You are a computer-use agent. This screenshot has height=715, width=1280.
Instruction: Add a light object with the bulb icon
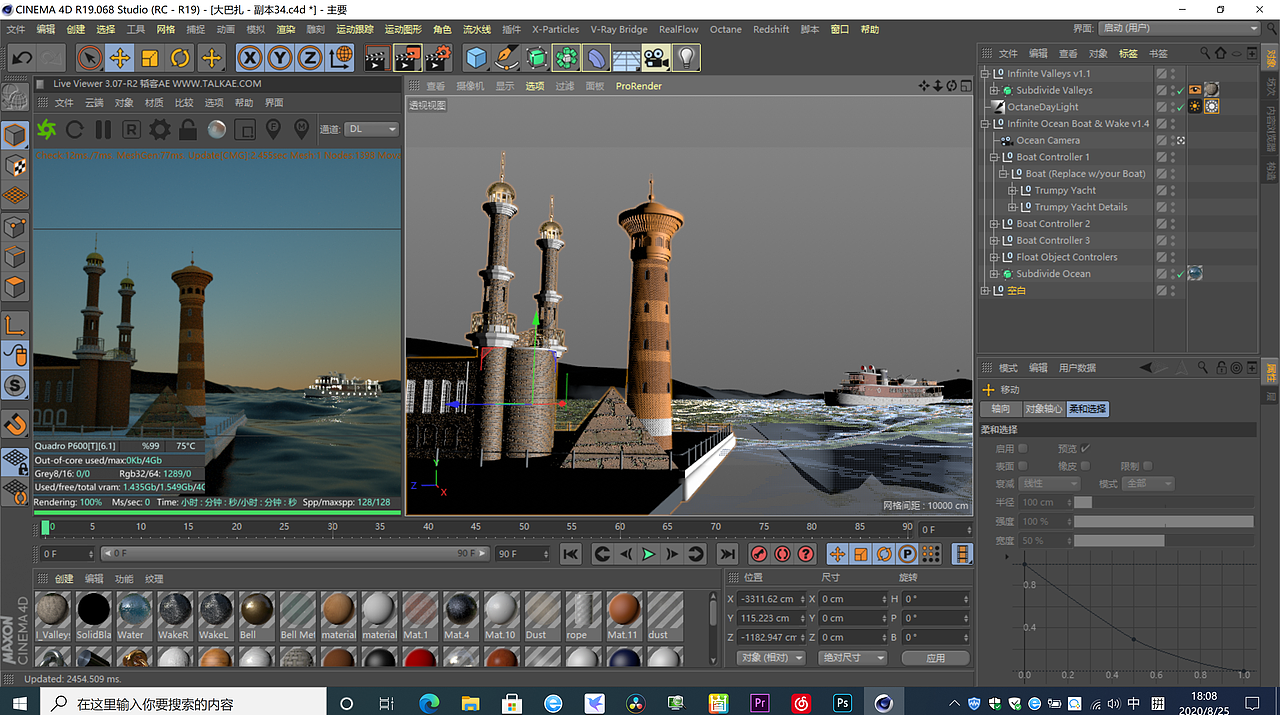[x=686, y=58]
